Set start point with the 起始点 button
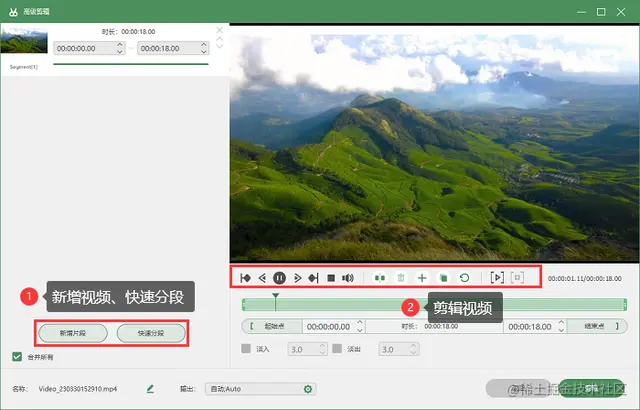This screenshot has height=410, width=640. click(x=272, y=326)
